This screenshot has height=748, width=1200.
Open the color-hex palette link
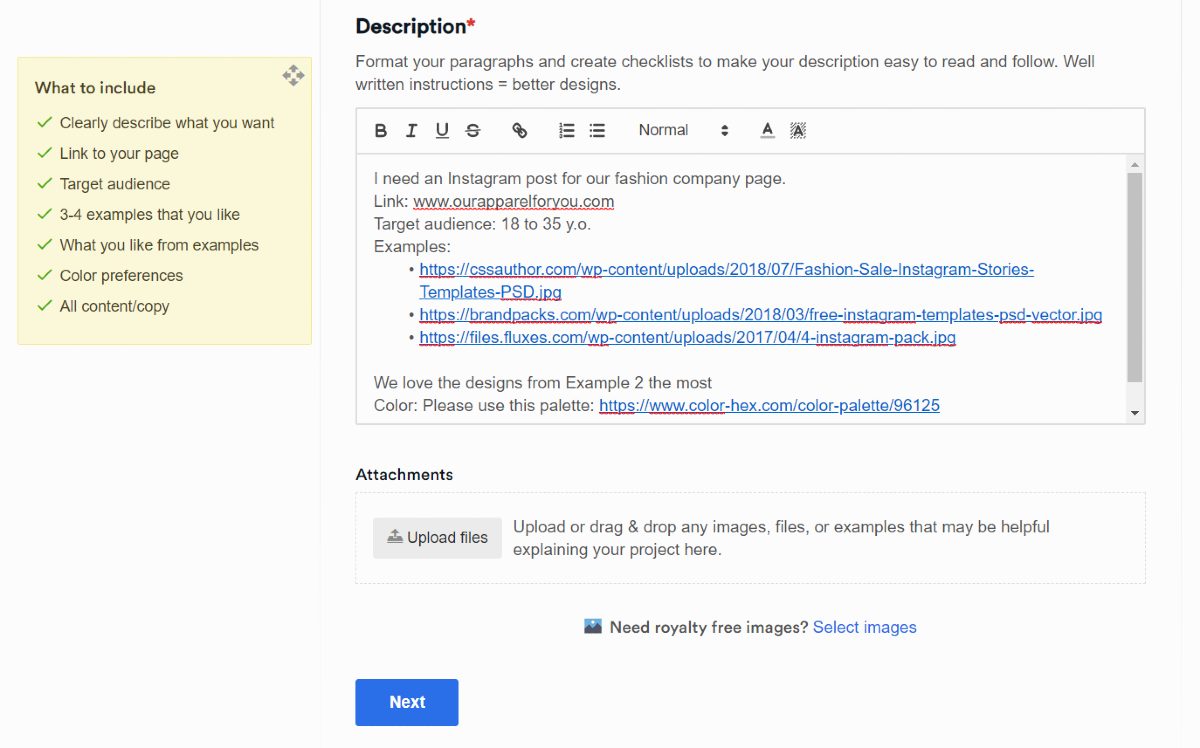[x=769, y=405]
